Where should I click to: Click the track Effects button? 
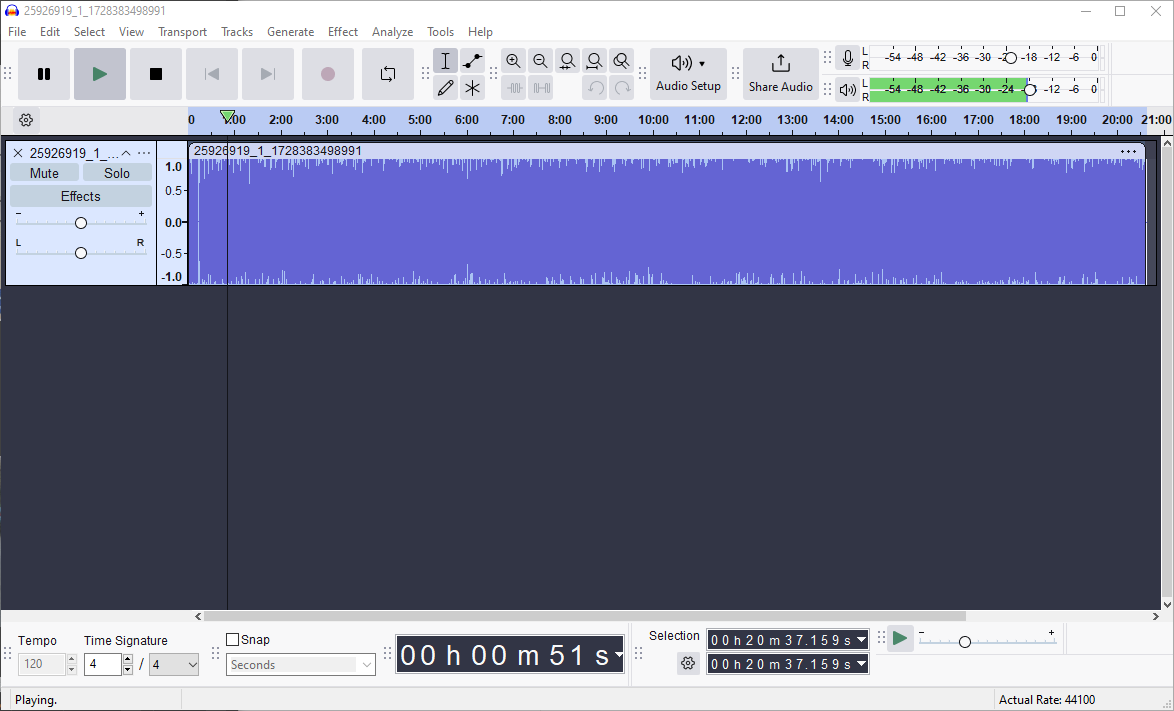click(x=80, y=196)
